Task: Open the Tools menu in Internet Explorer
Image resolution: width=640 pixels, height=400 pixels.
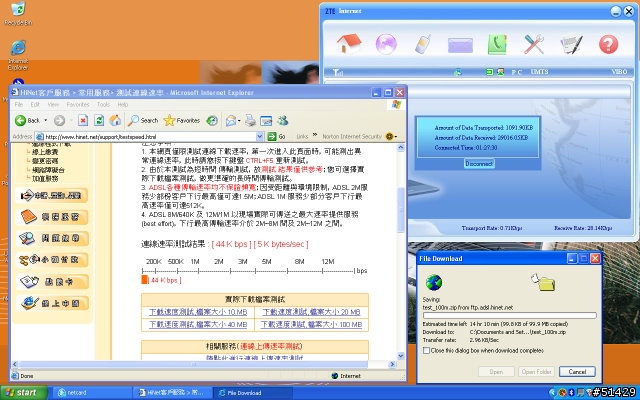Action: 103,104
